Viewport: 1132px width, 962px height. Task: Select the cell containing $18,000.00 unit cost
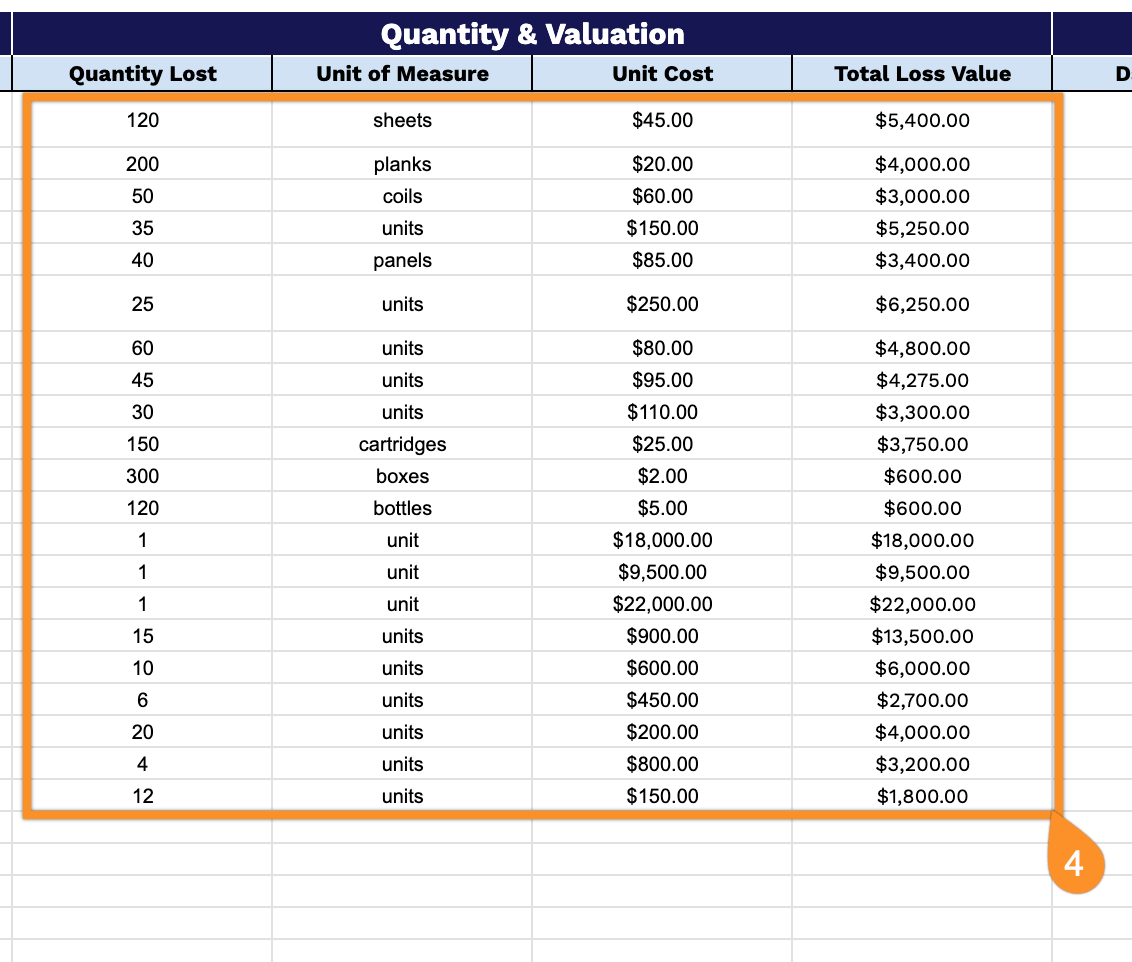pyautogui.click(x=662, y=540)
